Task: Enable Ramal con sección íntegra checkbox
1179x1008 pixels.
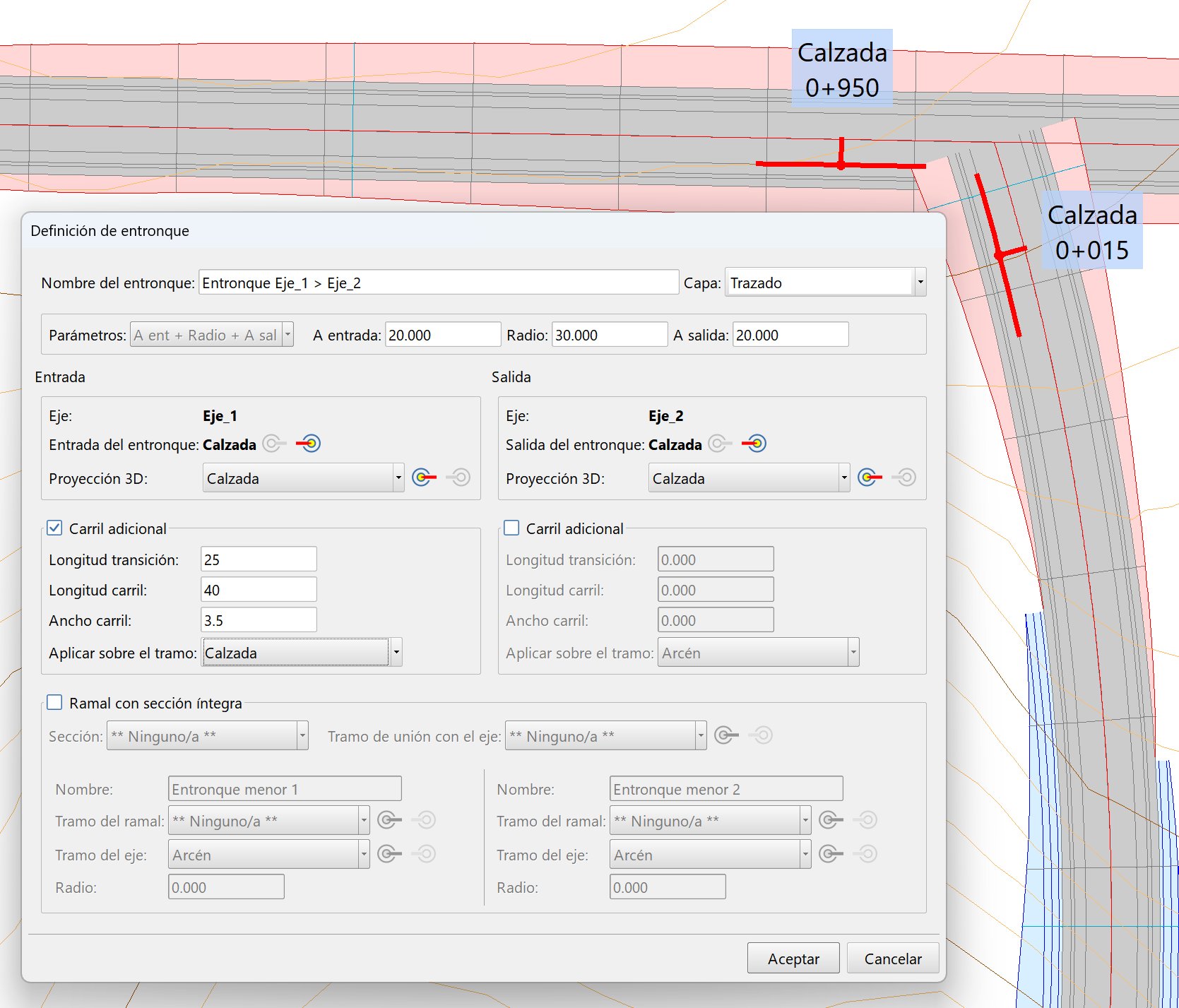Action: click(x=54, y=702)
